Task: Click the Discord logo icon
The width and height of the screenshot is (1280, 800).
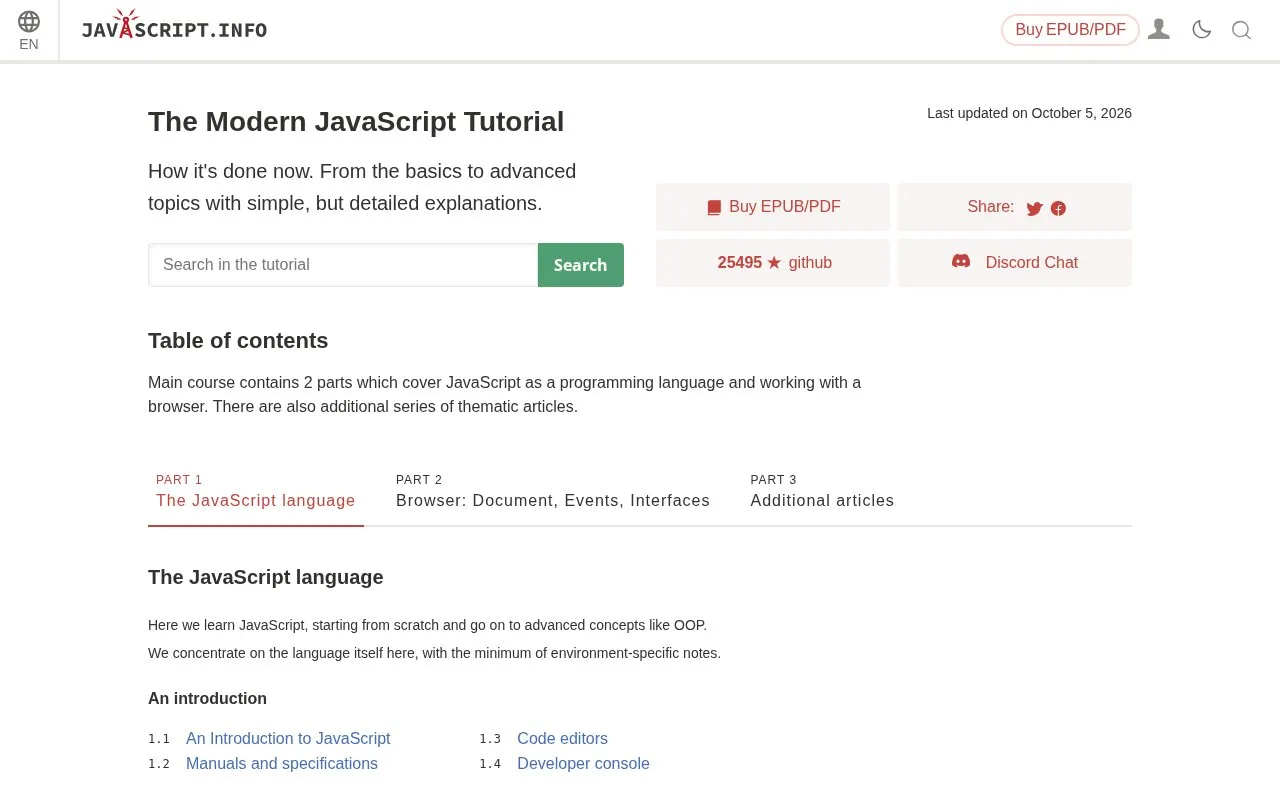Action: pos(961,261)
